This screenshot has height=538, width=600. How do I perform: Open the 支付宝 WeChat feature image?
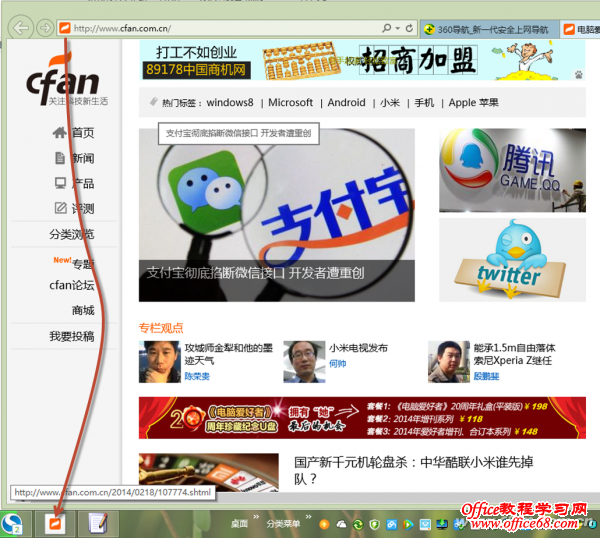pyautogui.click(x=277, y=215)
